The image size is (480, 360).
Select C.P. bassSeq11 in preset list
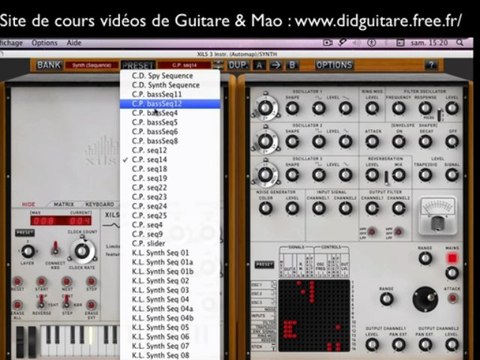(170, 94)
